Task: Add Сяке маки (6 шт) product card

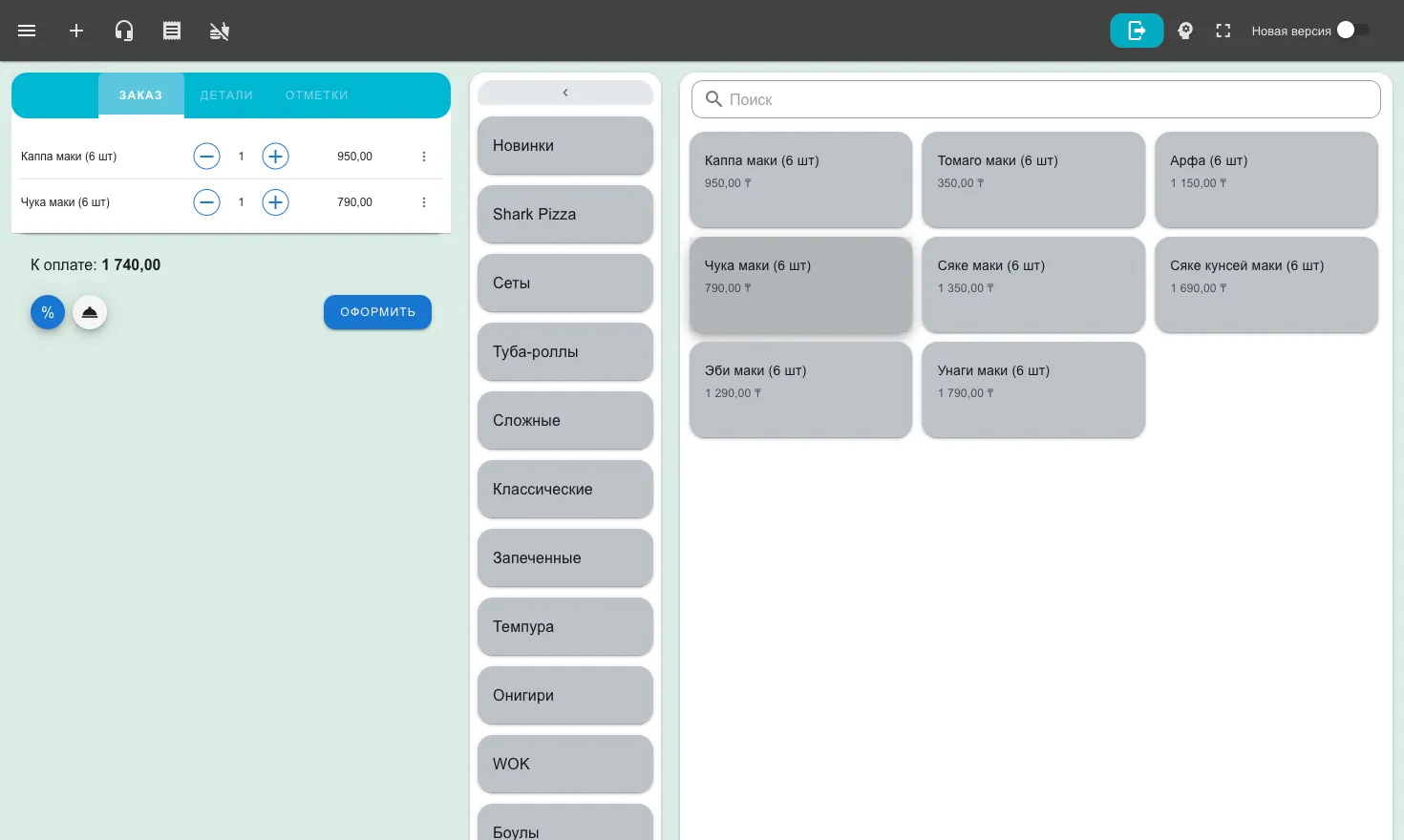Action: tap(1033, 284)
